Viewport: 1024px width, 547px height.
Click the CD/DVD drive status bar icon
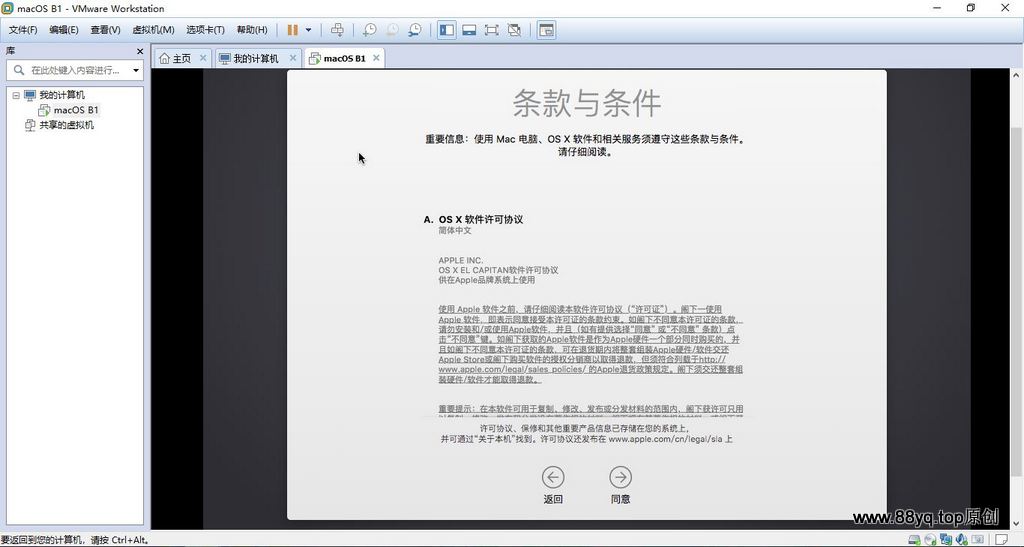930,540
